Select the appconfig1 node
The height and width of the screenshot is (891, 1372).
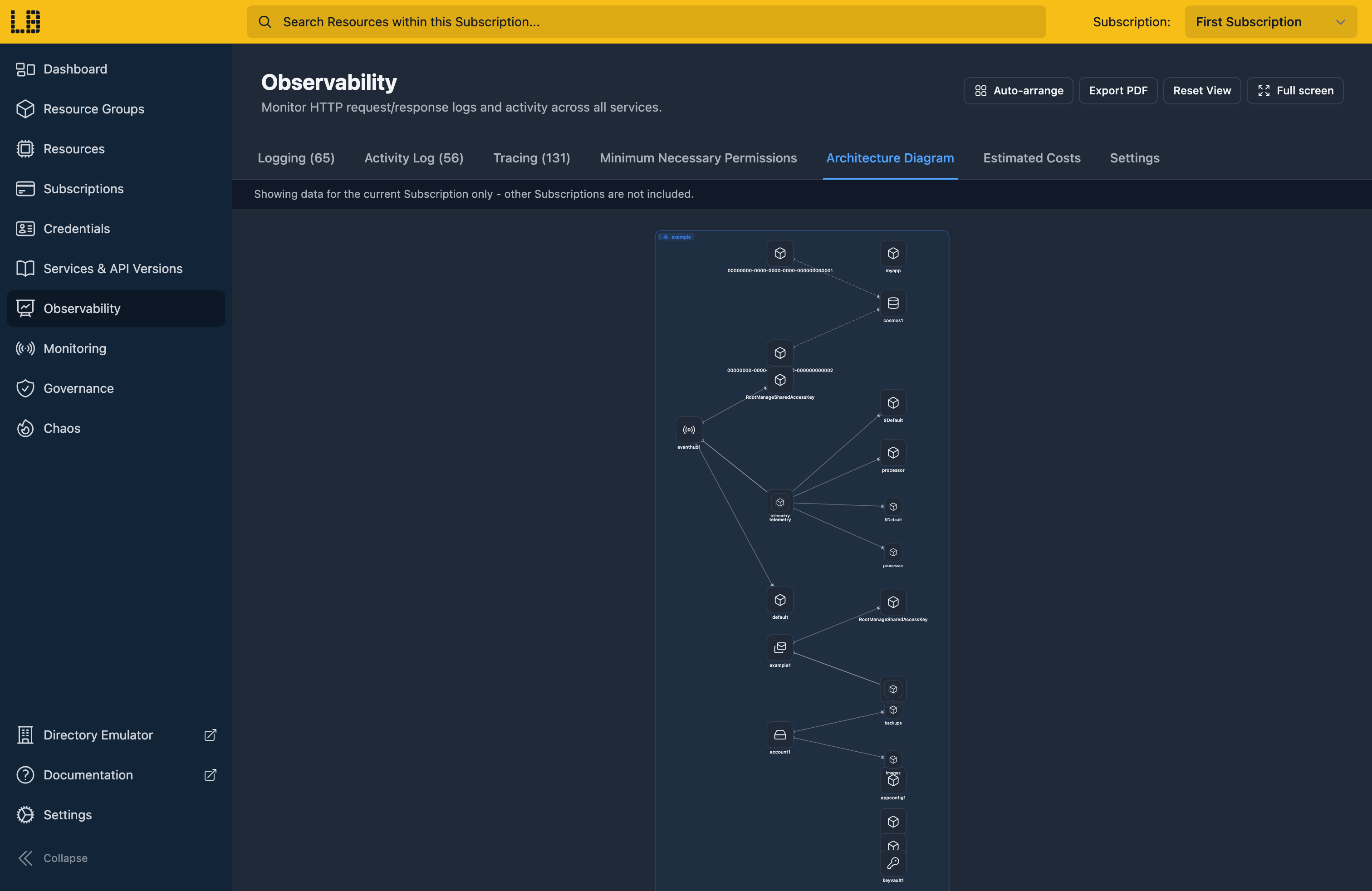[x=893, y=780]
